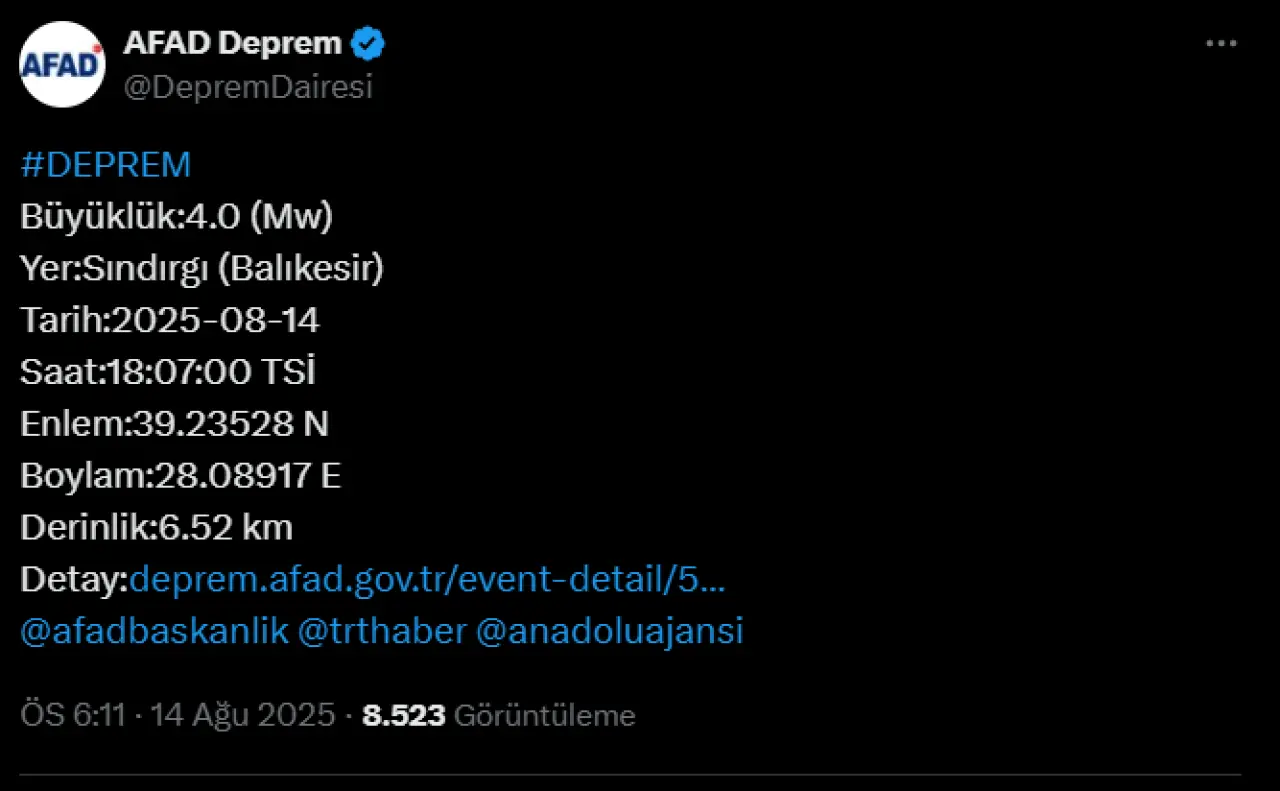Screen dimensions: 1280x791
Task: Open the @afadbaskanlik mention
Action: pyautogui.click(x=154, y=632)
